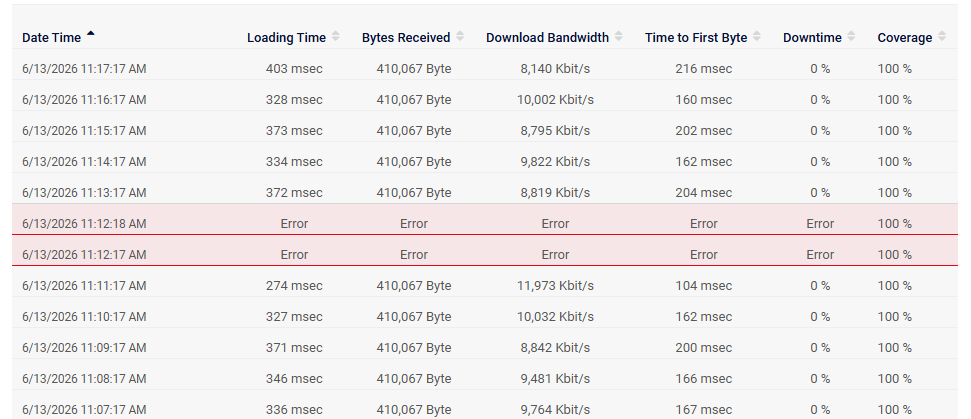The width and height of the screenshot is (971, 419).
Task: Sort by Download Bandwidth column label
Action: coord(547,38)
